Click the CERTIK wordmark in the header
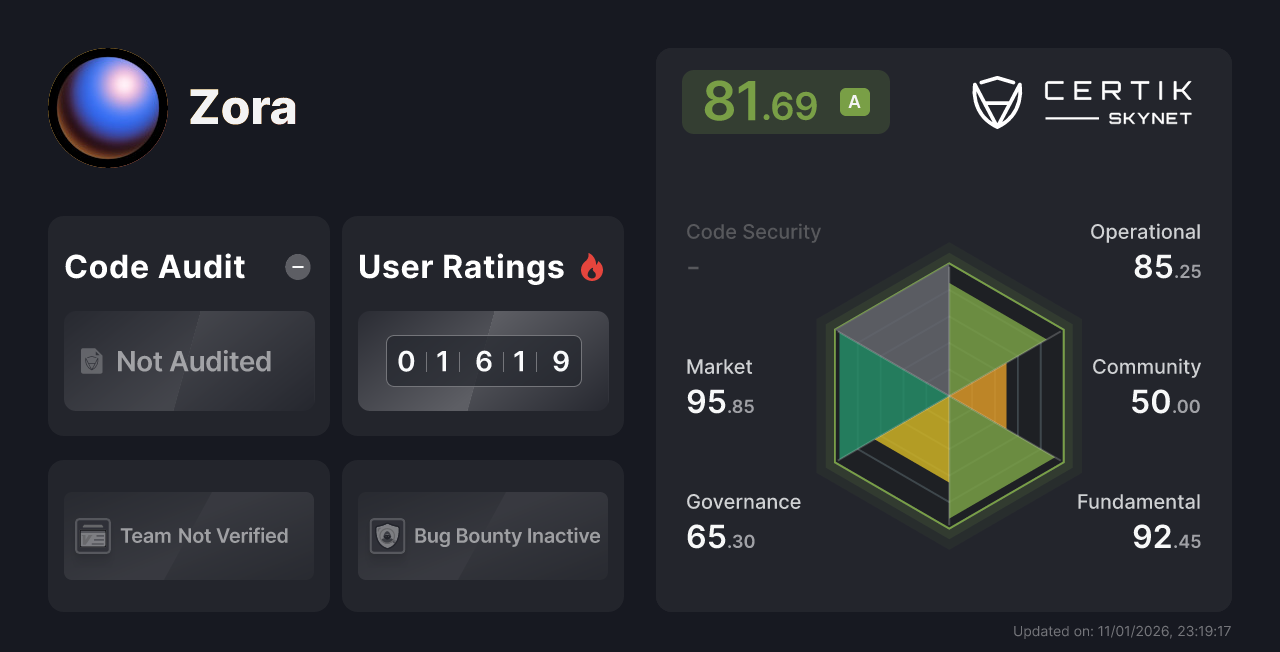Image resolution: width=1280 pixels, height=652 pixels. pos(1117,93)
